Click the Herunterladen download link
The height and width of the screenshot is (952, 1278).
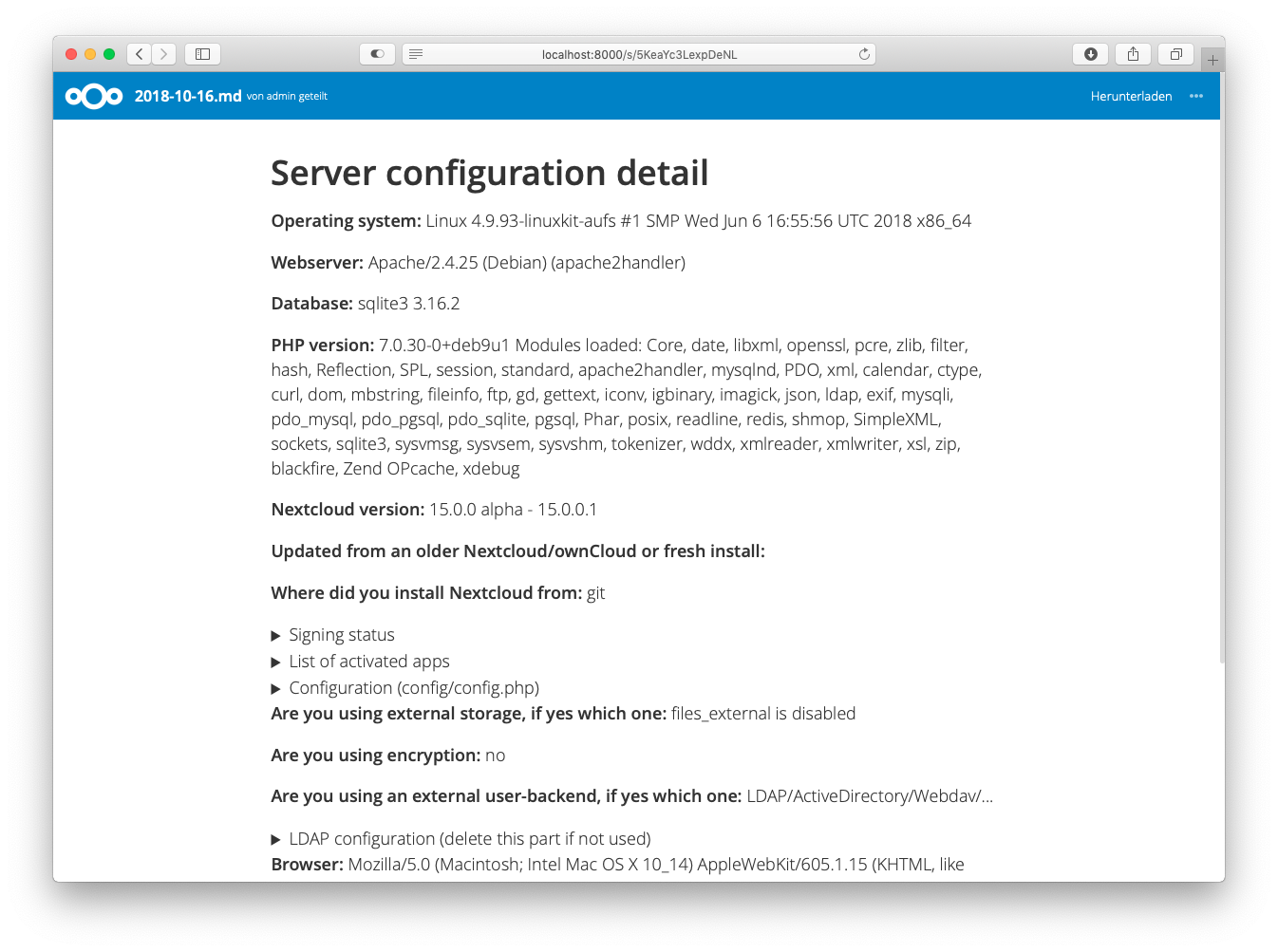click(x=1131, y=96)
